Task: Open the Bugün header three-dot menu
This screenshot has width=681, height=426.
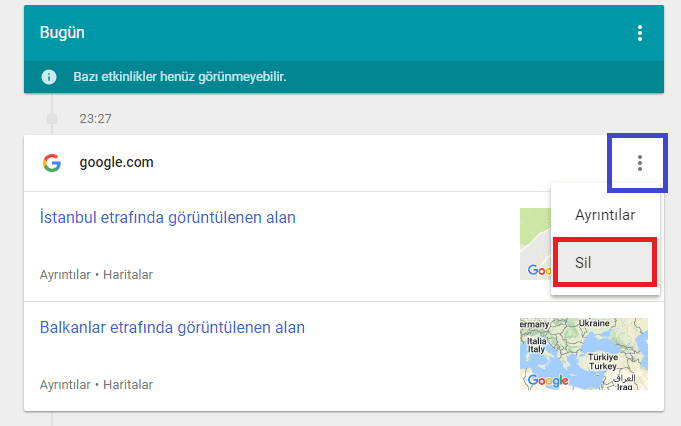Action: point(639,33)
